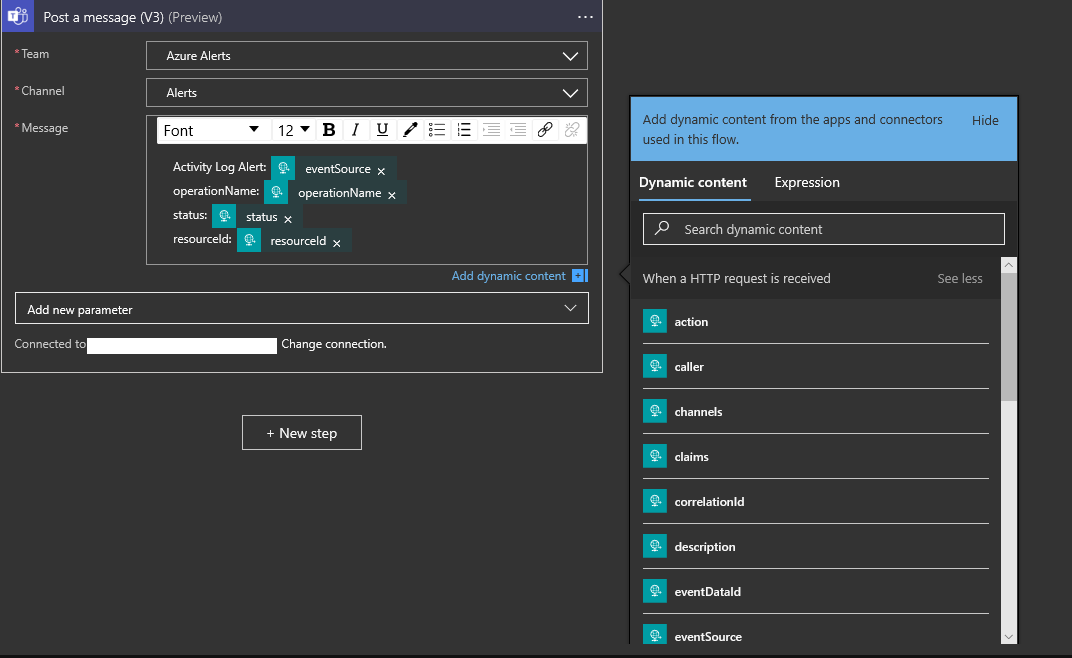This screenshot has width=1072, height=658.
Task: Click the Search dynamic content field
Action: 823,229
